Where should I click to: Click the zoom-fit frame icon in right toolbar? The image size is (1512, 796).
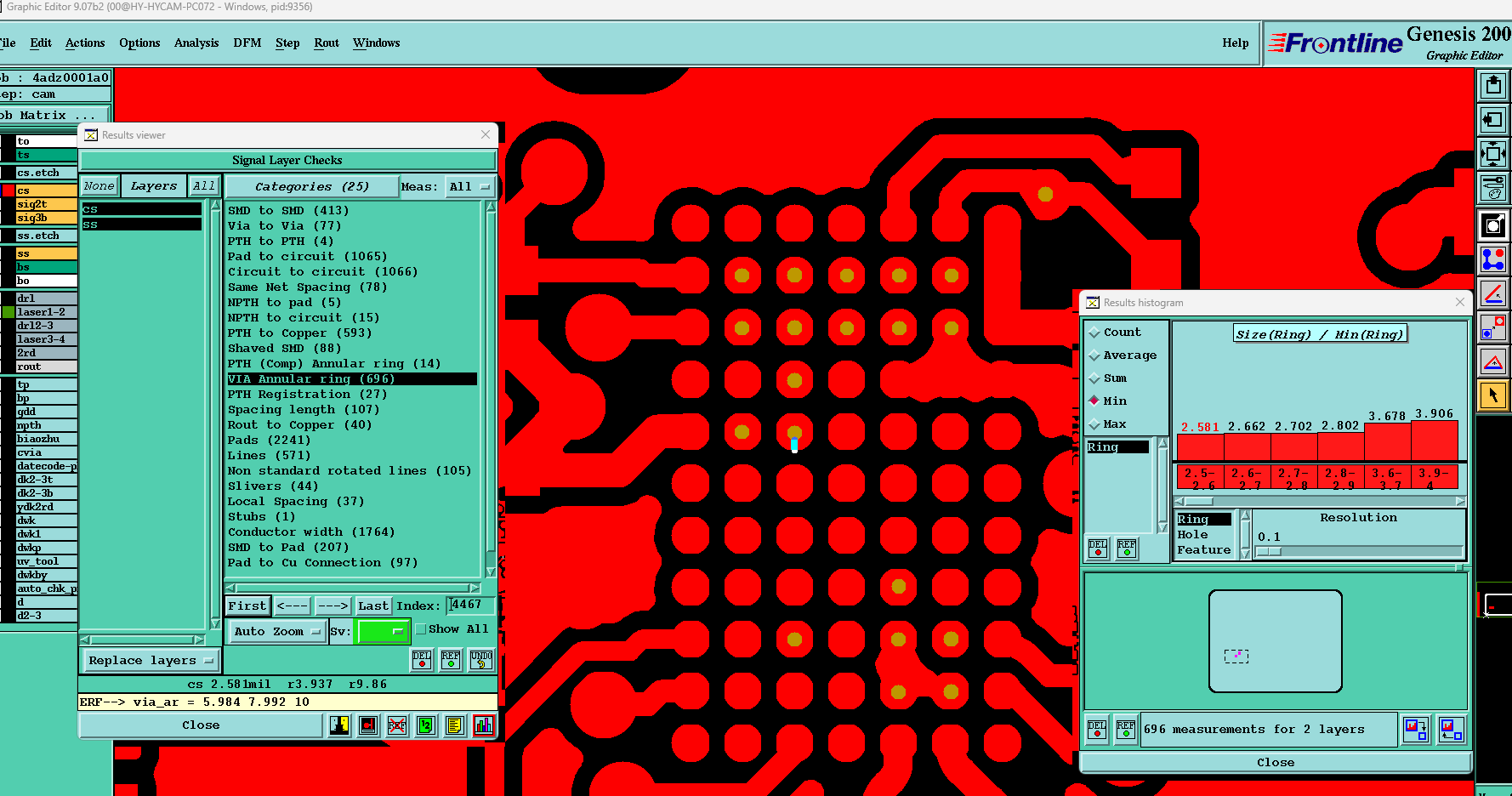point(1493,155)
